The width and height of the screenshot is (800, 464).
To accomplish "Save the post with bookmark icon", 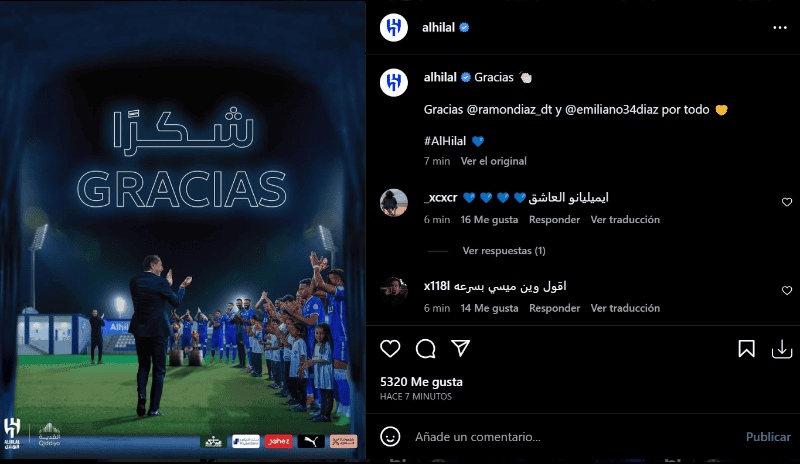I will click(x=746, y=349).
